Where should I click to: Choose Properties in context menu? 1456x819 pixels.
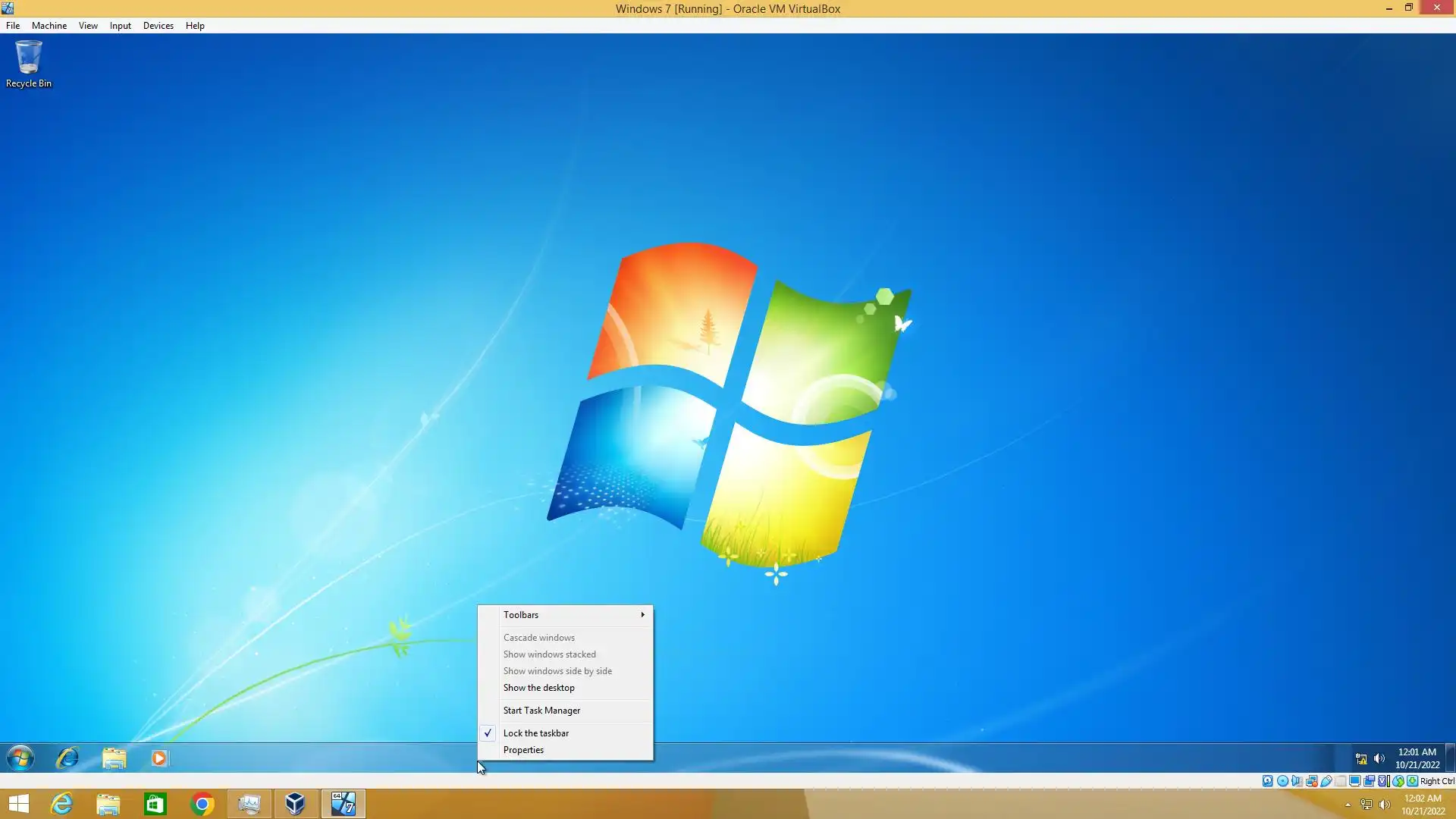pos(523,750)
